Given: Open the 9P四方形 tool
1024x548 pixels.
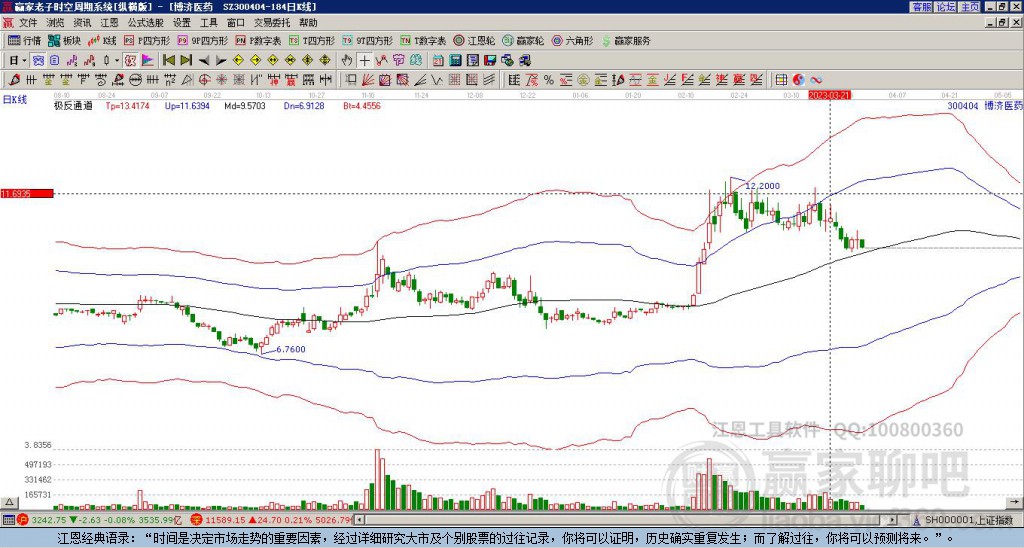Looking at the screenshot, I should point(202,40).
